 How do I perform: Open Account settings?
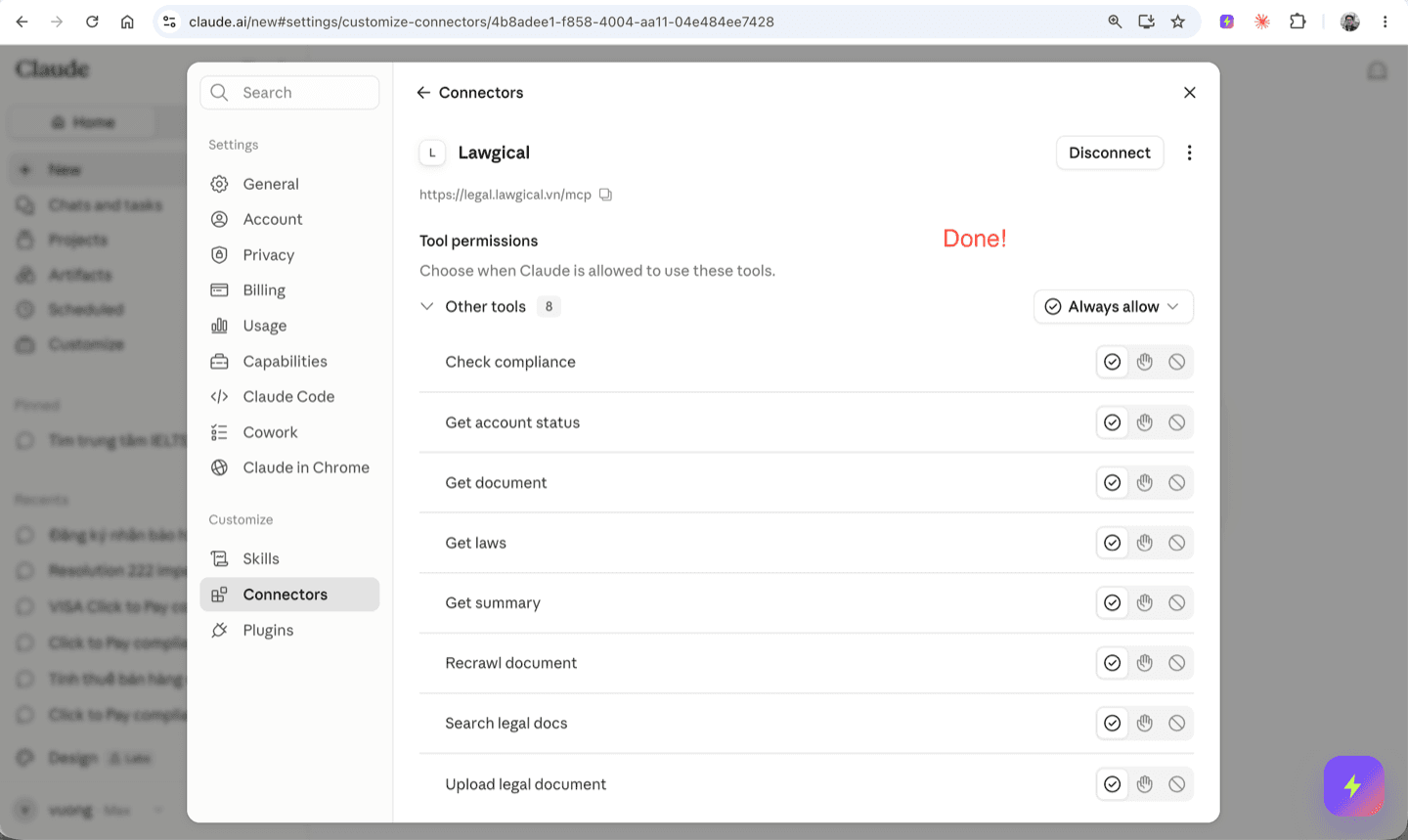pos(289,219)
